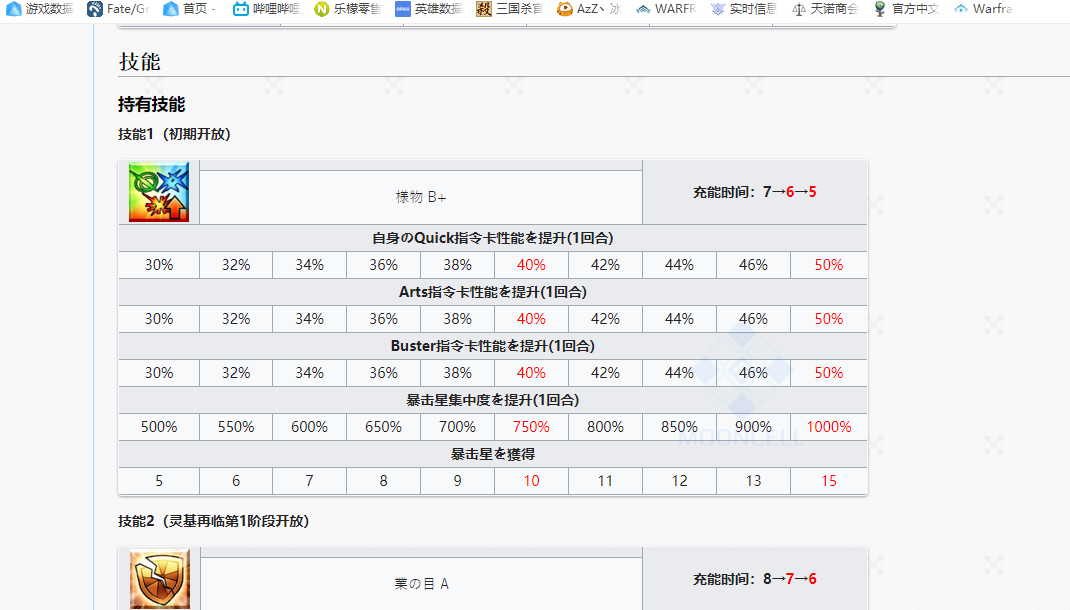Open the Warfra bookmark
1070x610 pixels.
click(983, 9)
